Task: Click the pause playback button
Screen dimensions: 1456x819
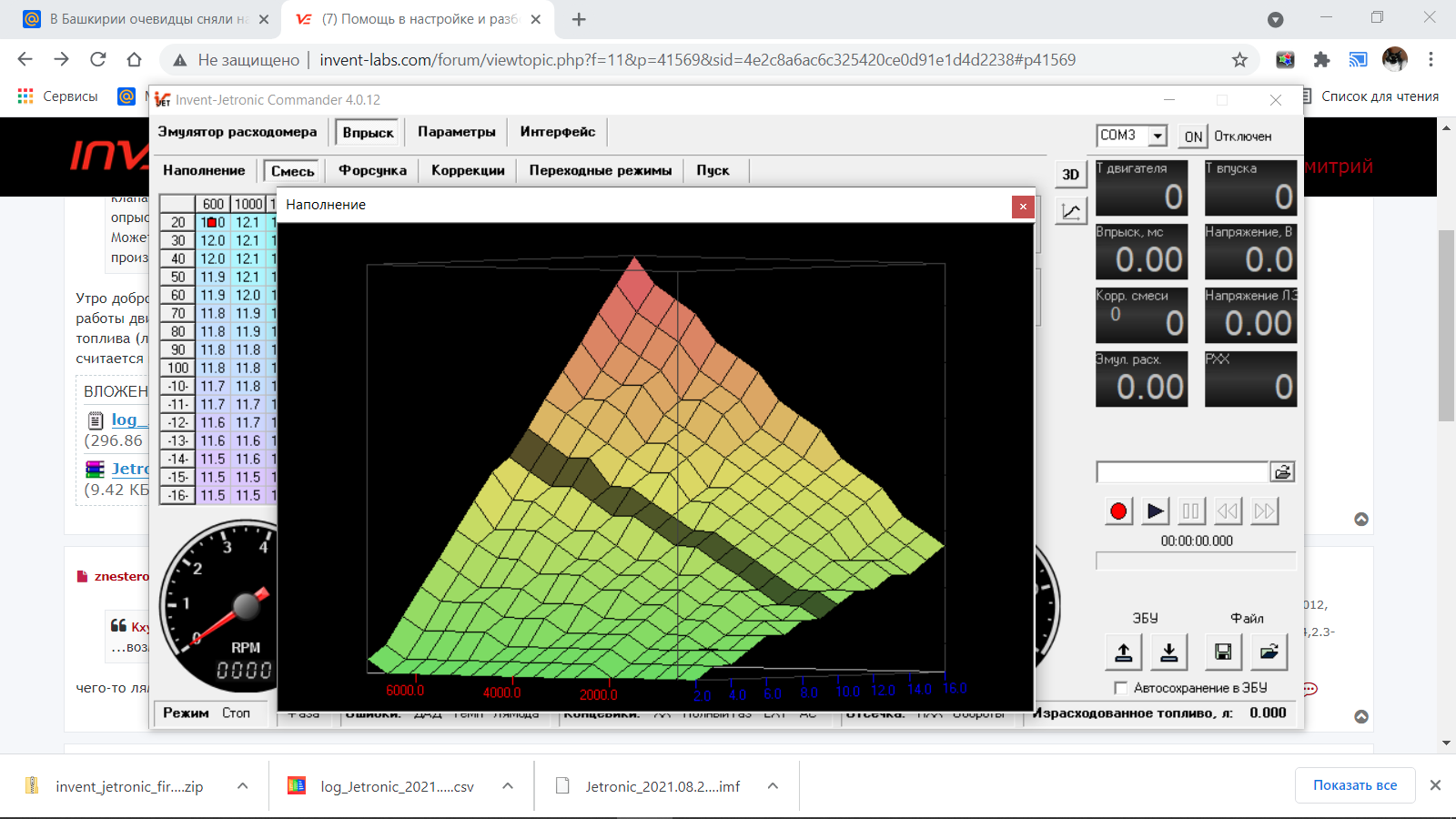Action: (1191, 511)
